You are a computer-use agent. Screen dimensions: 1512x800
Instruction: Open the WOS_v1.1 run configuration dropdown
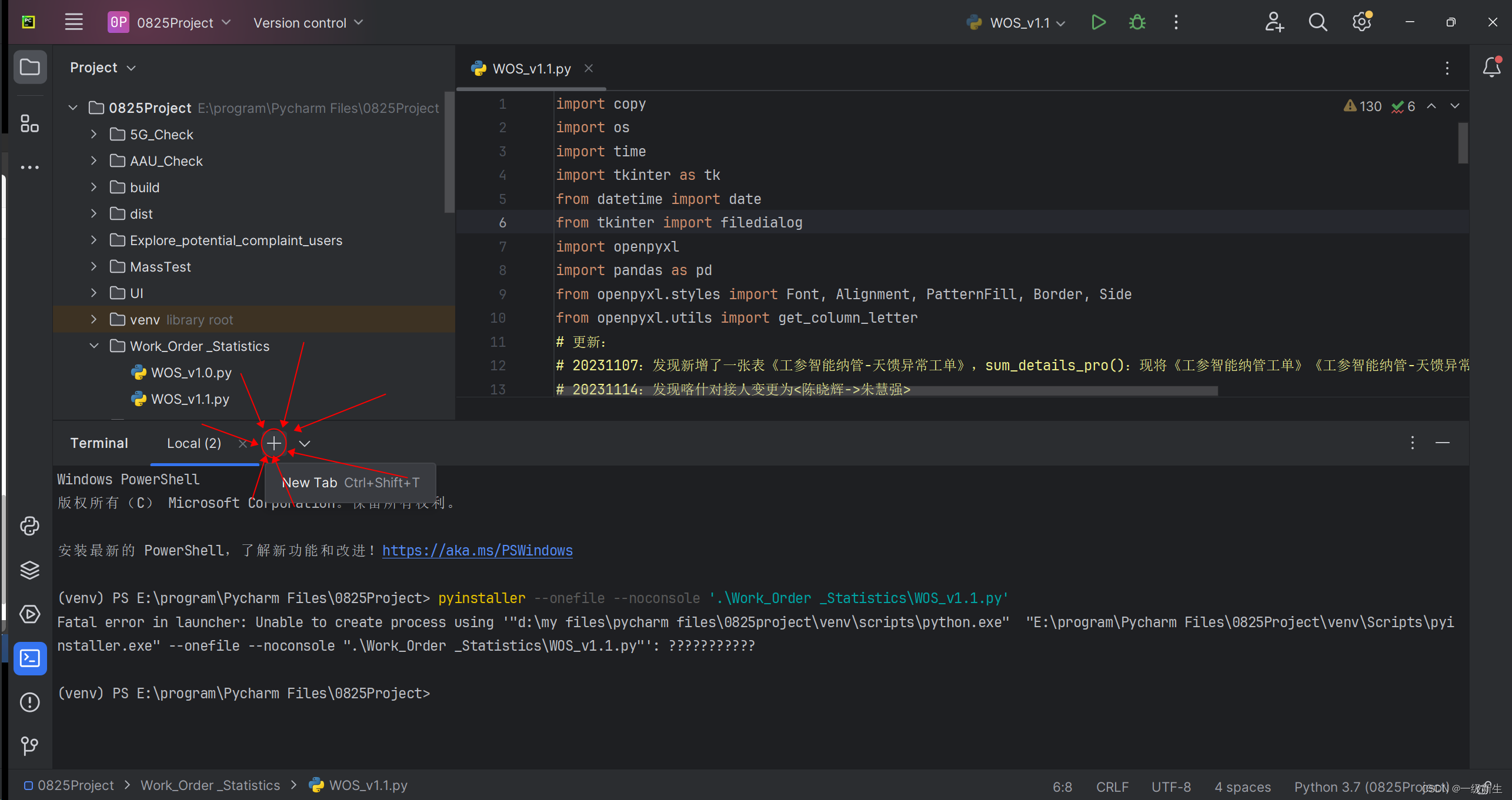click(1015, 22)
